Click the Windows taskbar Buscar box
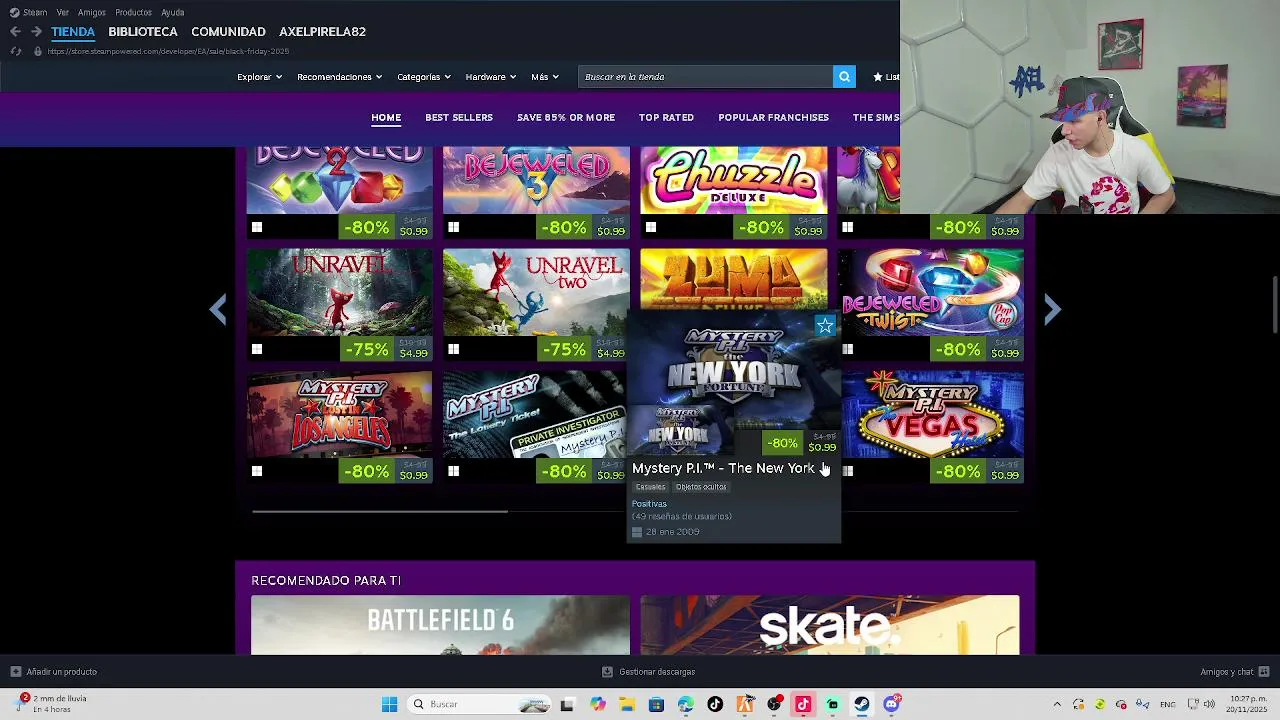 [x=480, y=704]
